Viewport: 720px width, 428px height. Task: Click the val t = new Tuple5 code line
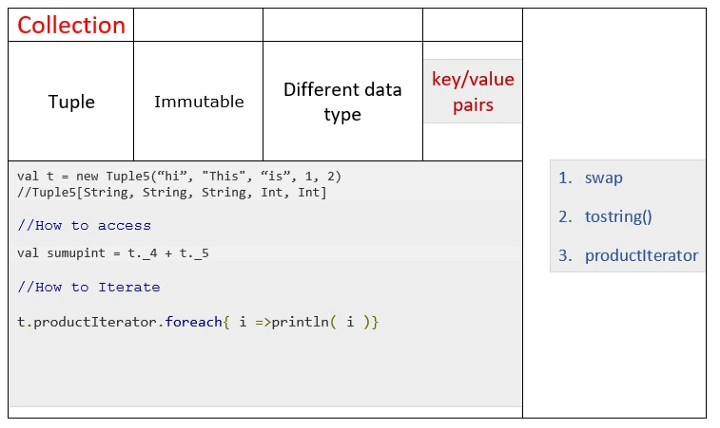179,176
